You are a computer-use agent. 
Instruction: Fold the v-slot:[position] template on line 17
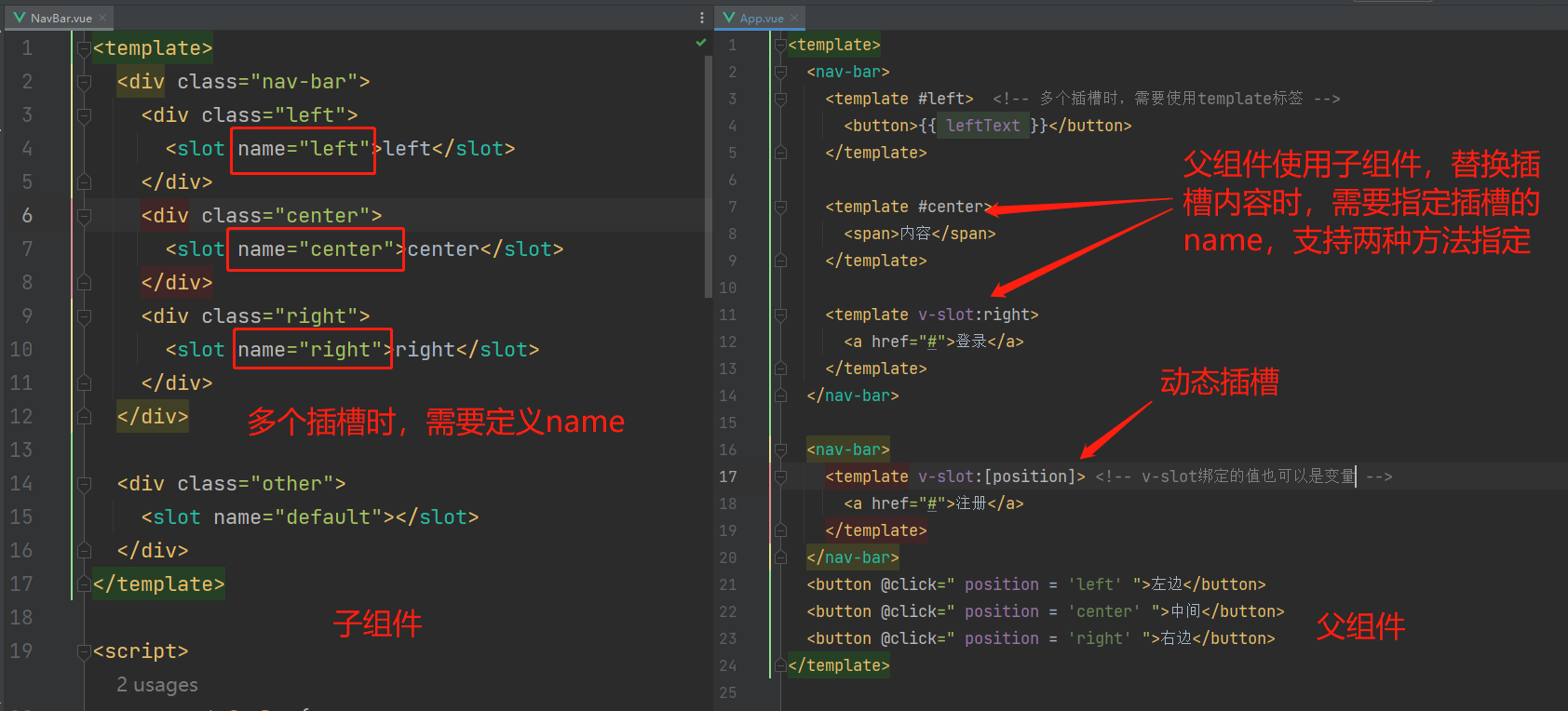point(780,476)
